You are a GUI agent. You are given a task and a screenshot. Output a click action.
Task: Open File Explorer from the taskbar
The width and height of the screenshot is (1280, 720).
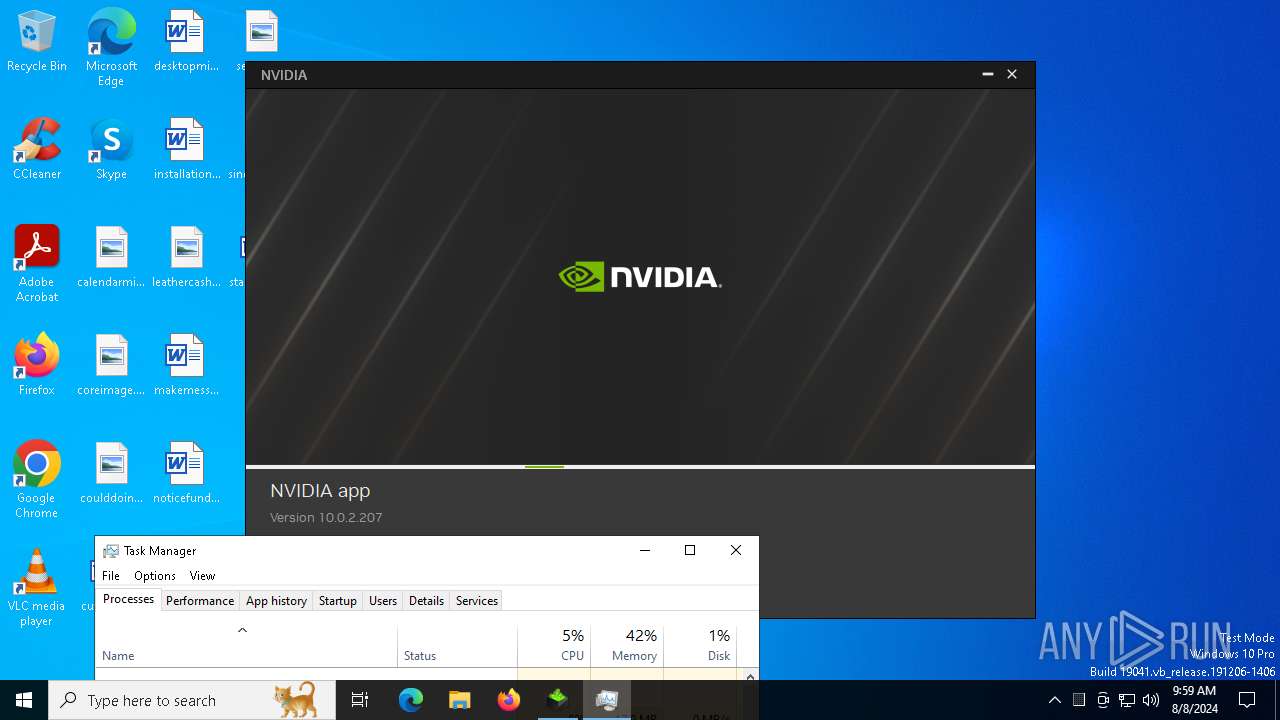pyautogui.click(x=459, y=700)
